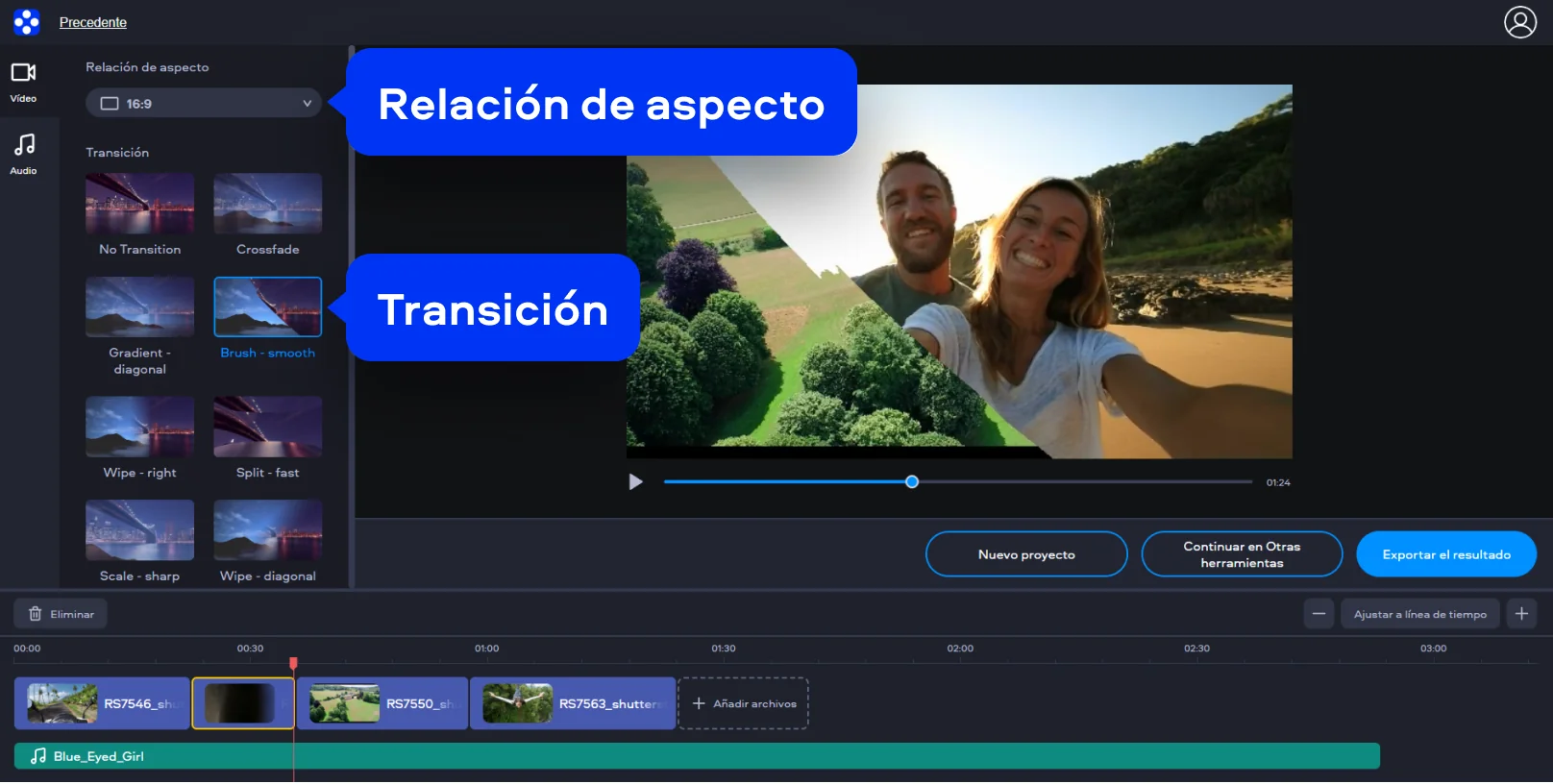Click Añadir archivos to add files

[x=744, y=704]
